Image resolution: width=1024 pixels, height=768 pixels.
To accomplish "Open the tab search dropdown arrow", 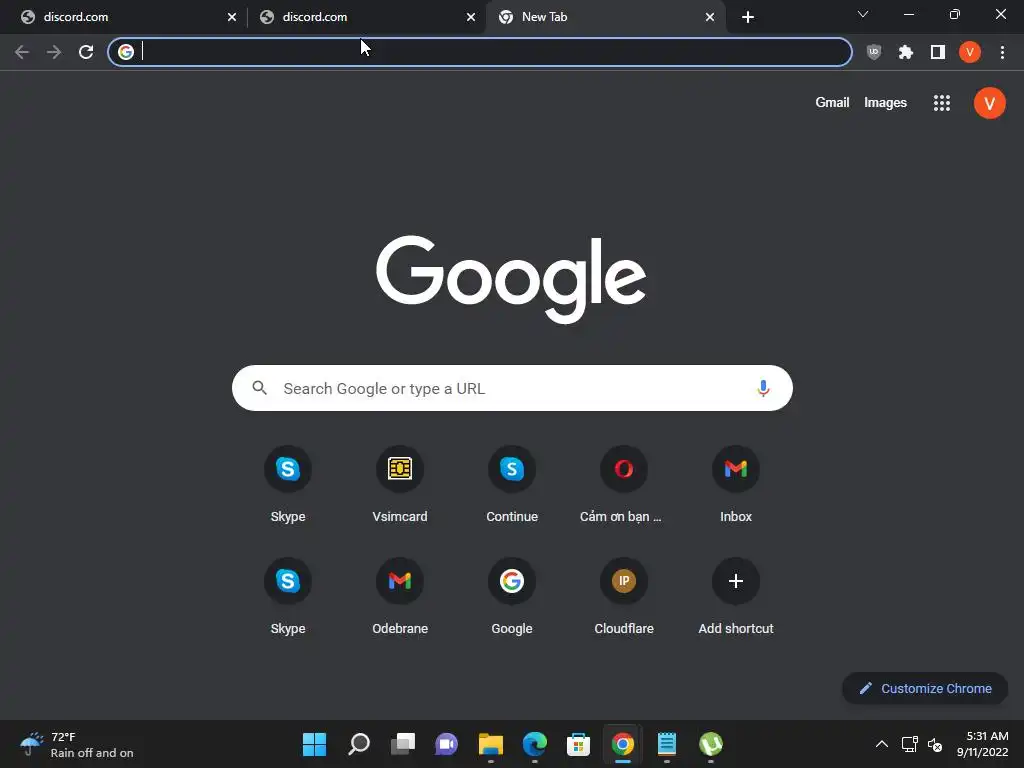I will click(863, 14).
